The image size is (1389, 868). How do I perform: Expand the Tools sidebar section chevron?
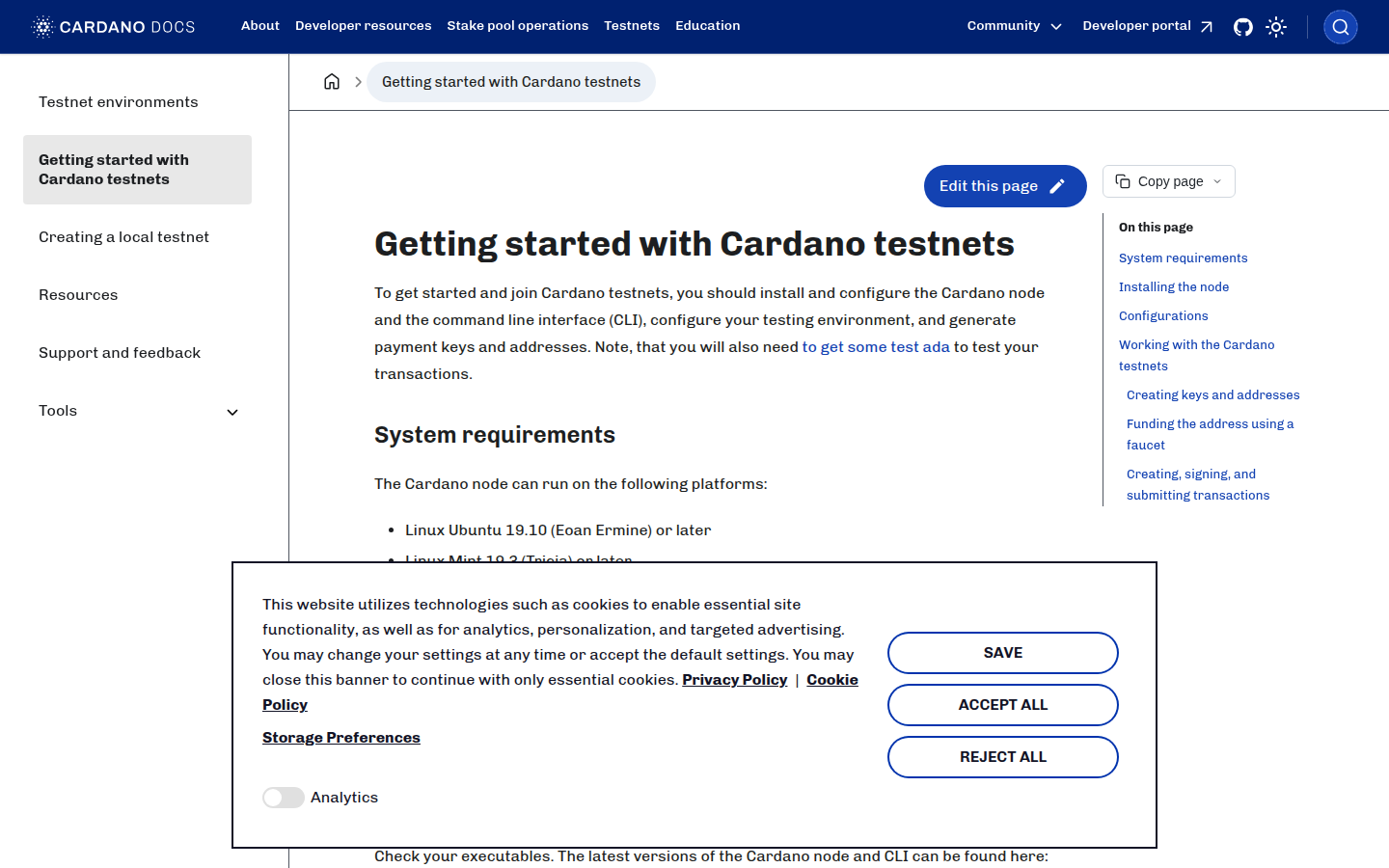232,412
